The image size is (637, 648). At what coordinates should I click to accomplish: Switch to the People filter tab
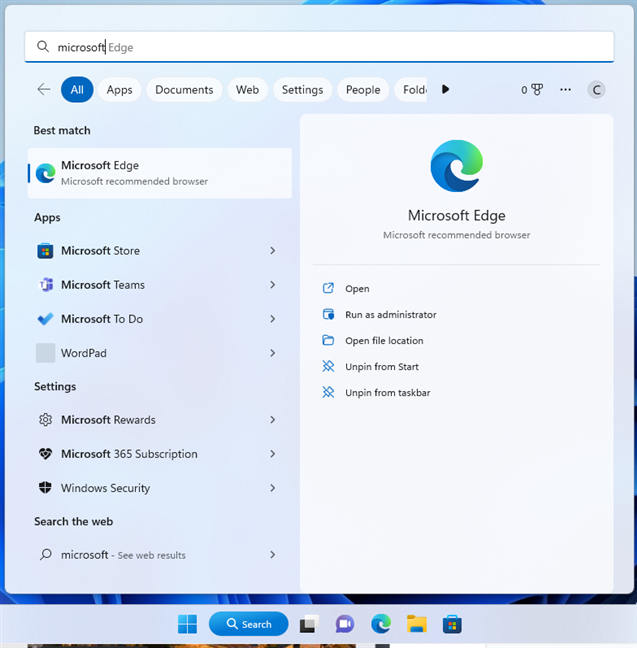tap(363, 90)
